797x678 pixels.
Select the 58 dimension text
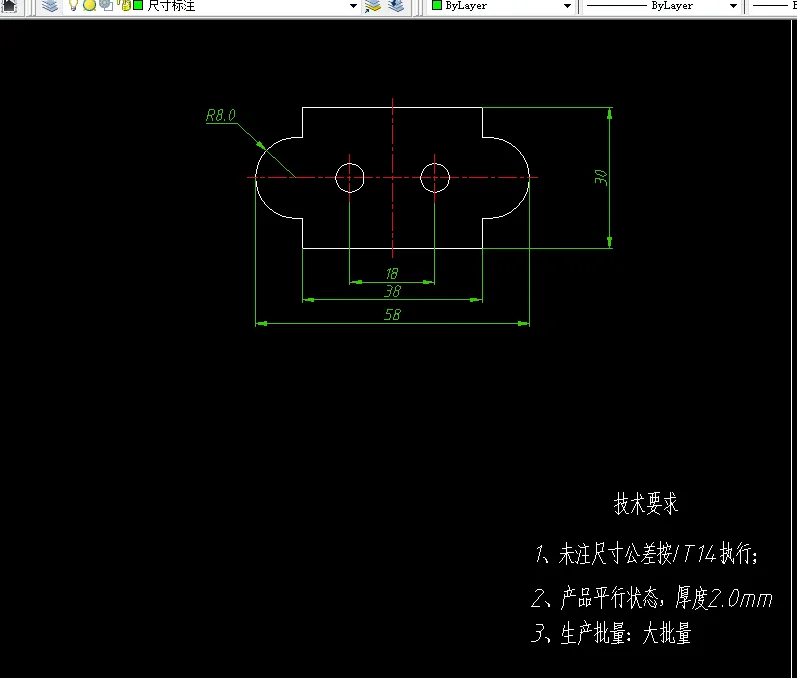pos(392,315)
